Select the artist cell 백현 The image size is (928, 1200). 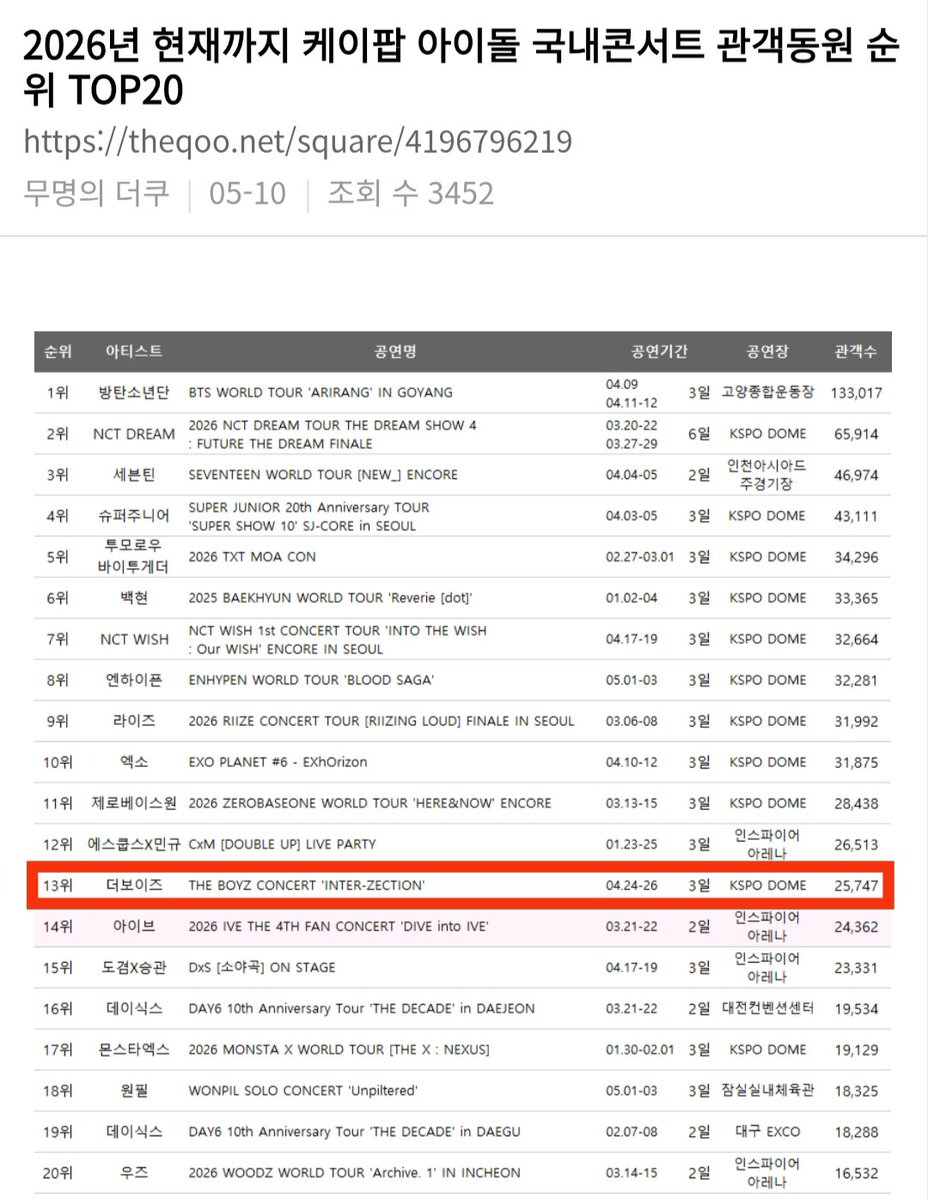point(134,598)
